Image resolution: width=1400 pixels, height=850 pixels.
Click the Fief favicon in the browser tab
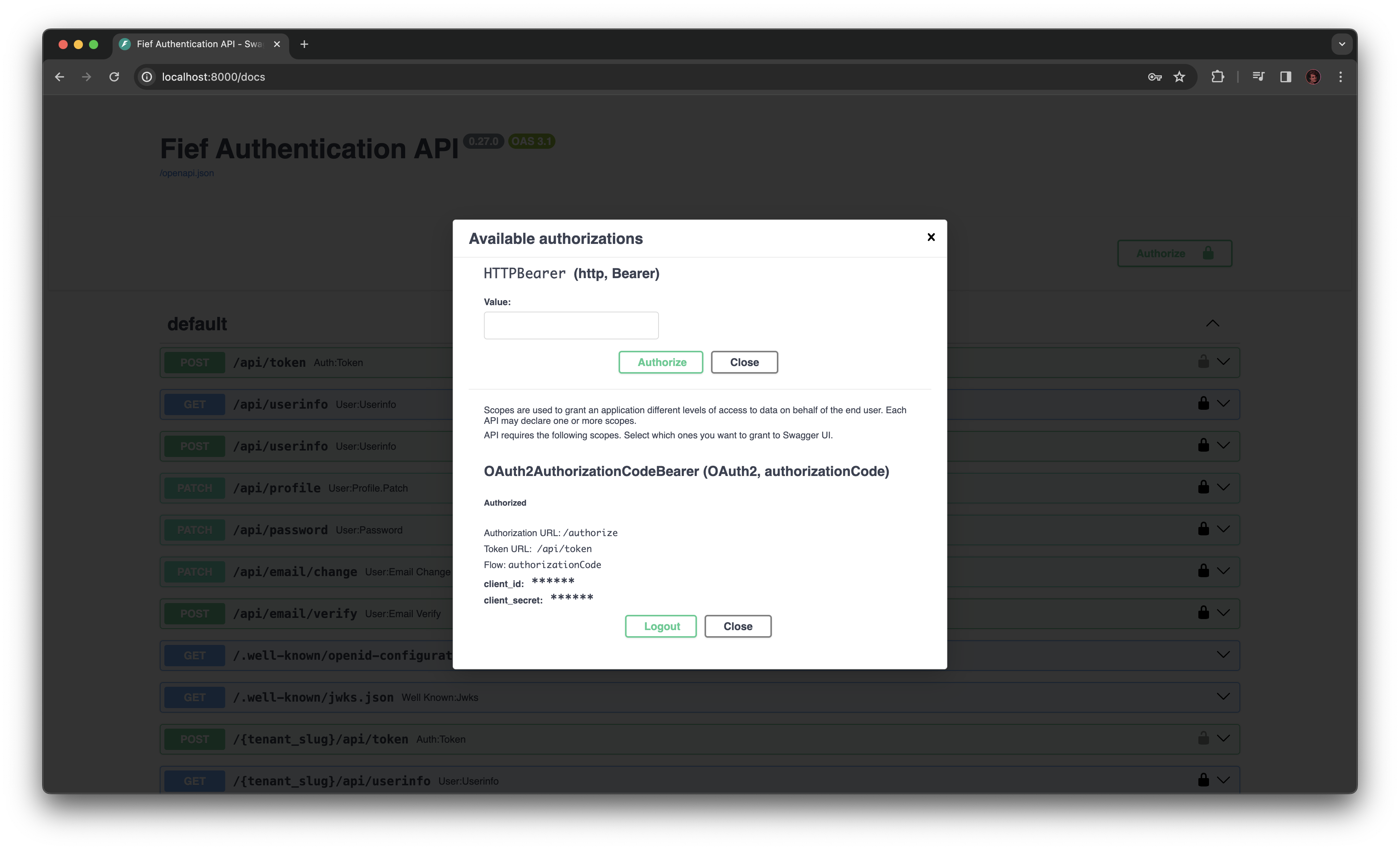pos(124,44)
